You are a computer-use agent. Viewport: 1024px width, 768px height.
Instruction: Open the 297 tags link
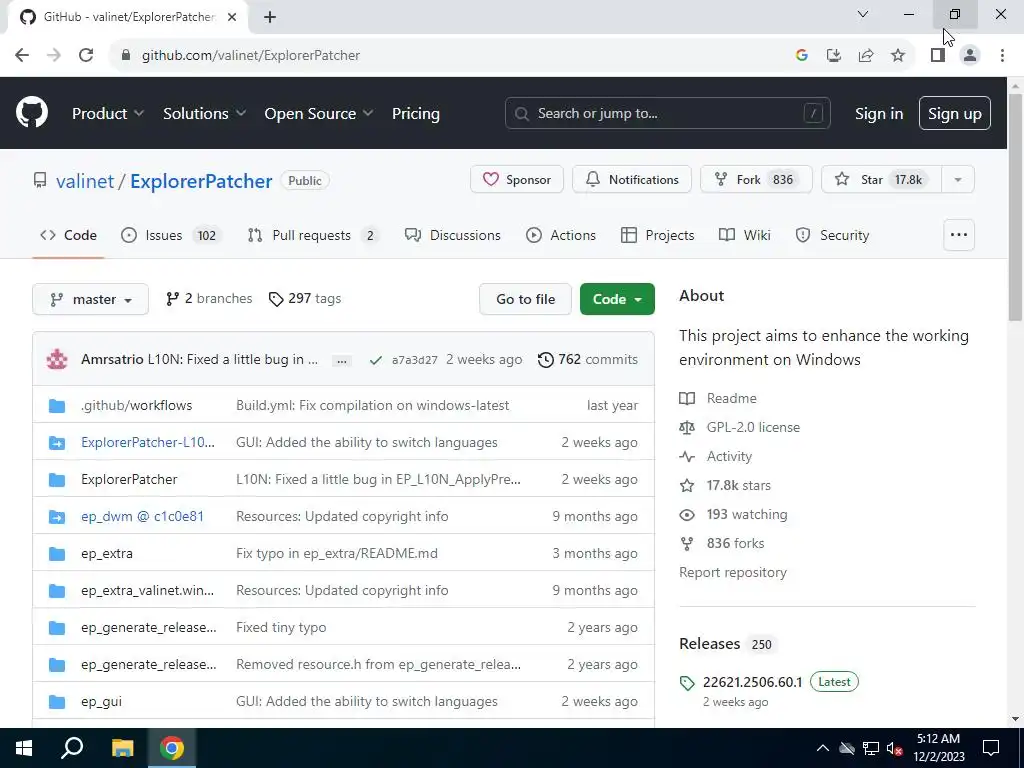[305, 298]
